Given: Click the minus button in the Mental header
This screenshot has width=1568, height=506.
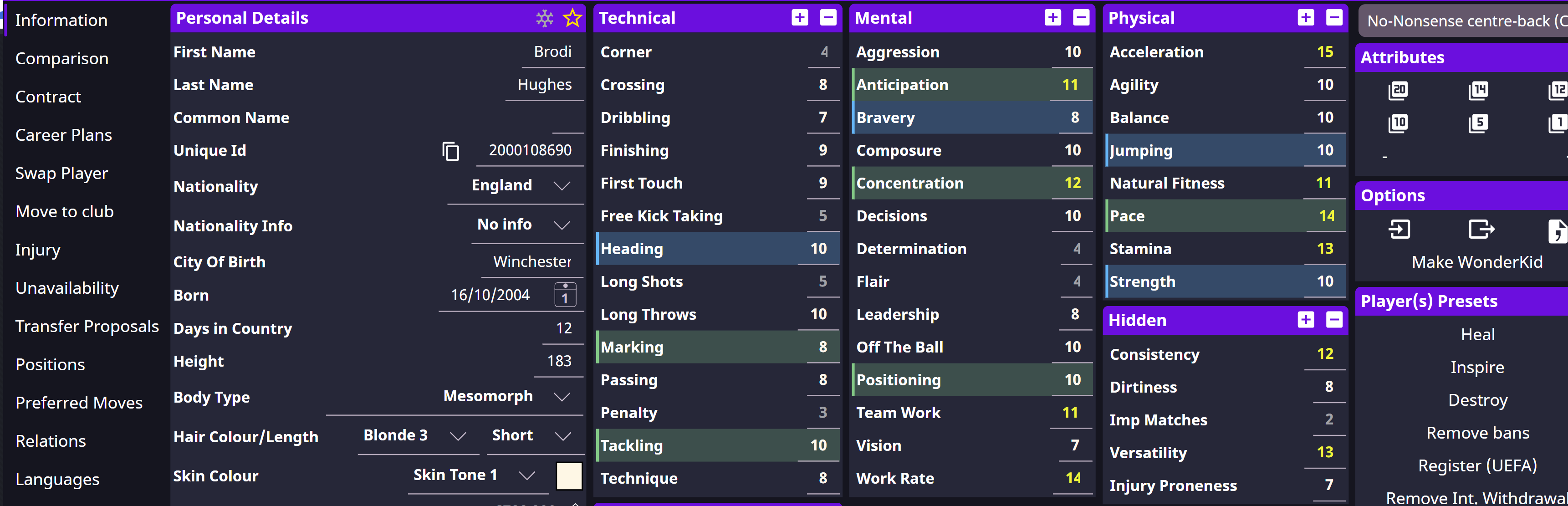Looking at the screenshot, I should [x=1081, y=18].
